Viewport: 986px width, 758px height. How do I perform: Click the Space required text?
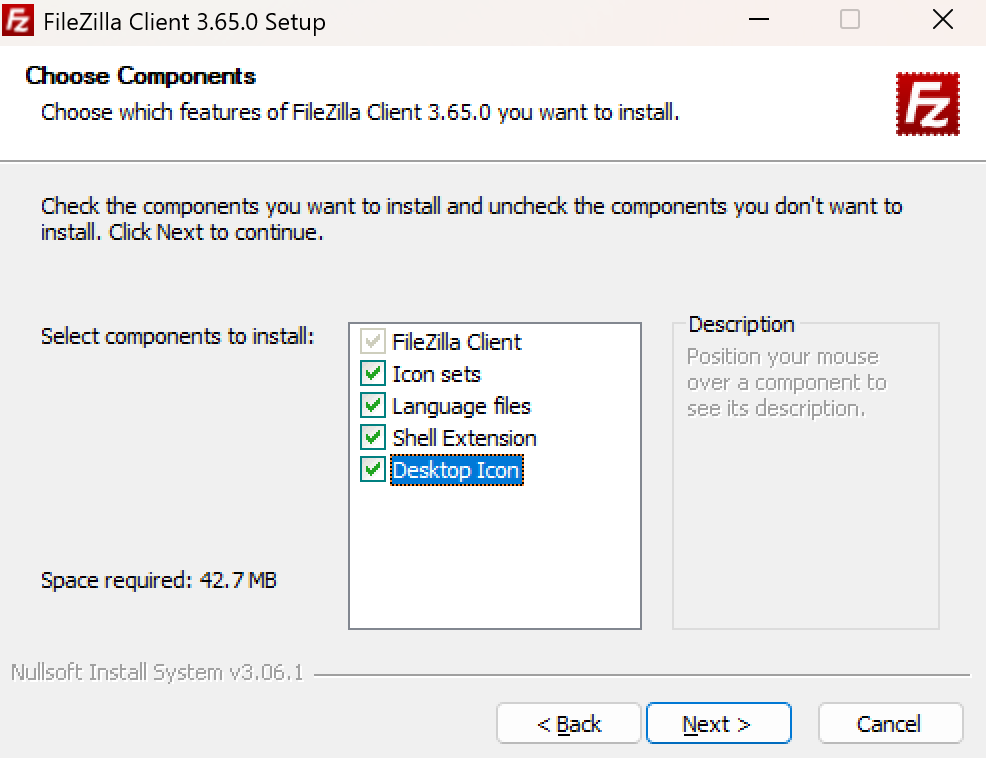click(159, 580)
